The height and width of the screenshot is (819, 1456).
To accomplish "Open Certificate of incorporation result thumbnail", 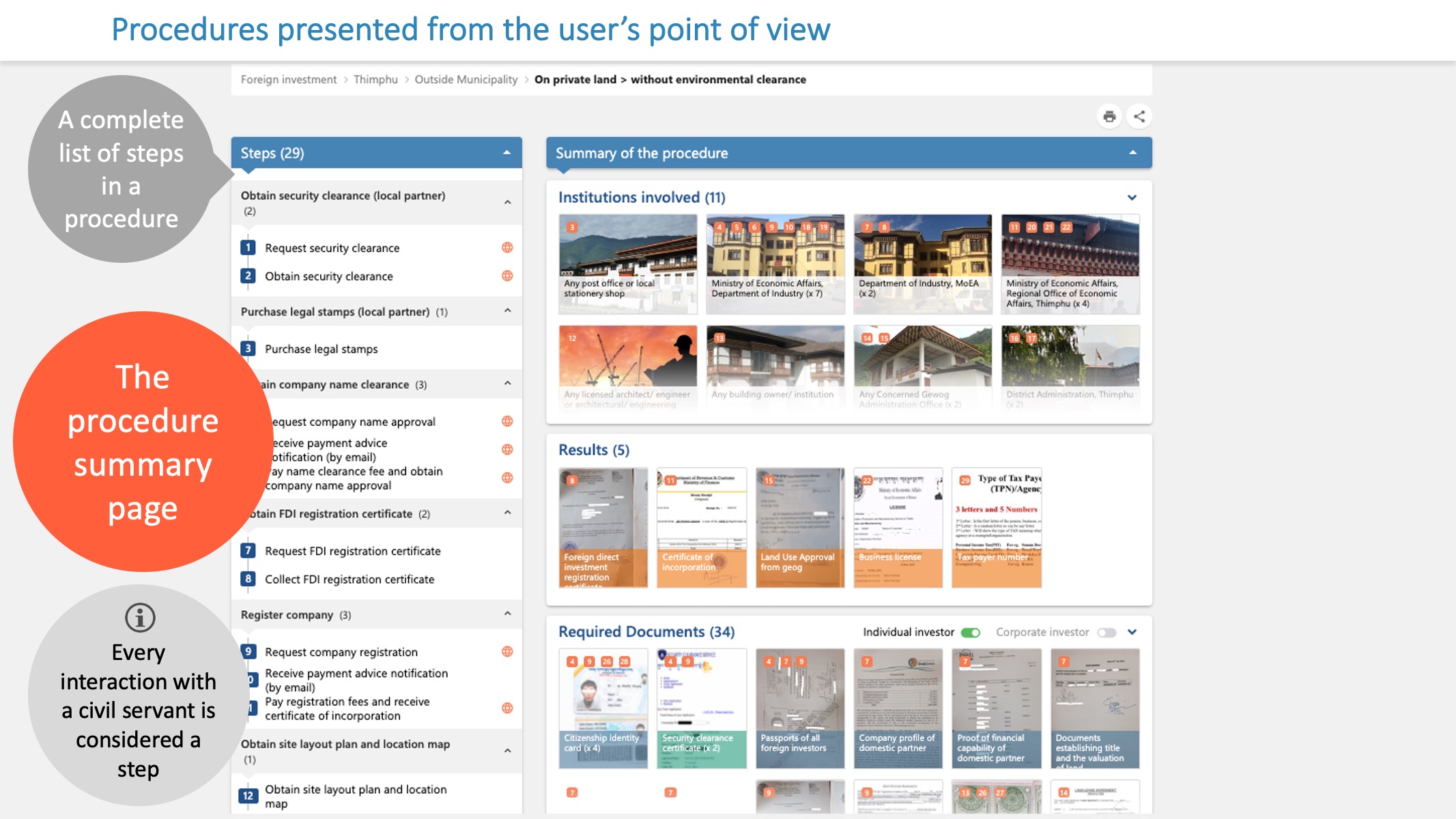I will click(702, 528).
